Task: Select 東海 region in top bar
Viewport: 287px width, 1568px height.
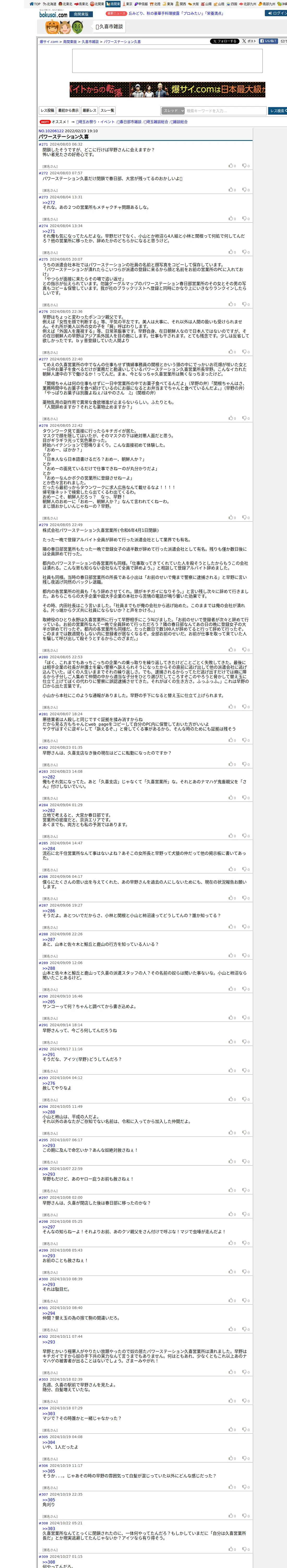Action: pyautogui.click(x=168, y=4)
